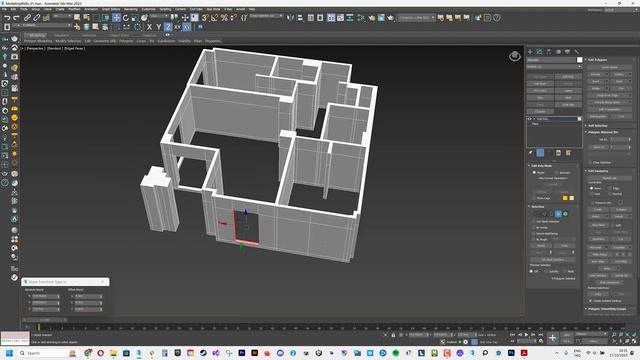Open the Create command panel tab
This screenshot has width=640, height=360.
[x=530, y=51]
